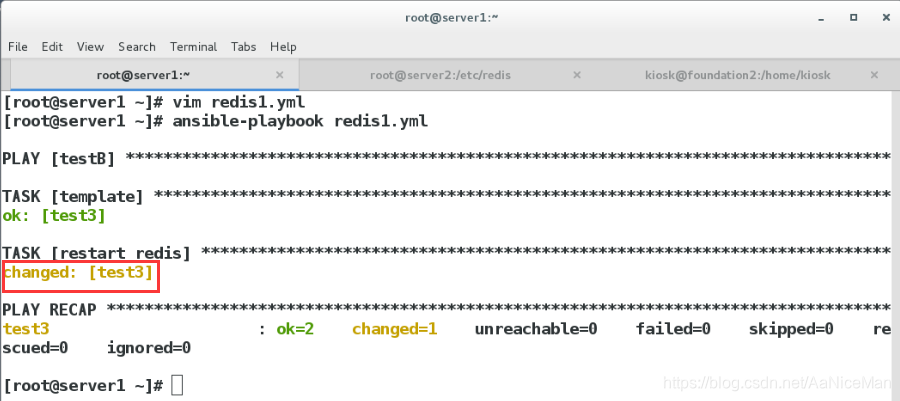
Task: Open the Tabs menu
Action: tap(243, 47)
